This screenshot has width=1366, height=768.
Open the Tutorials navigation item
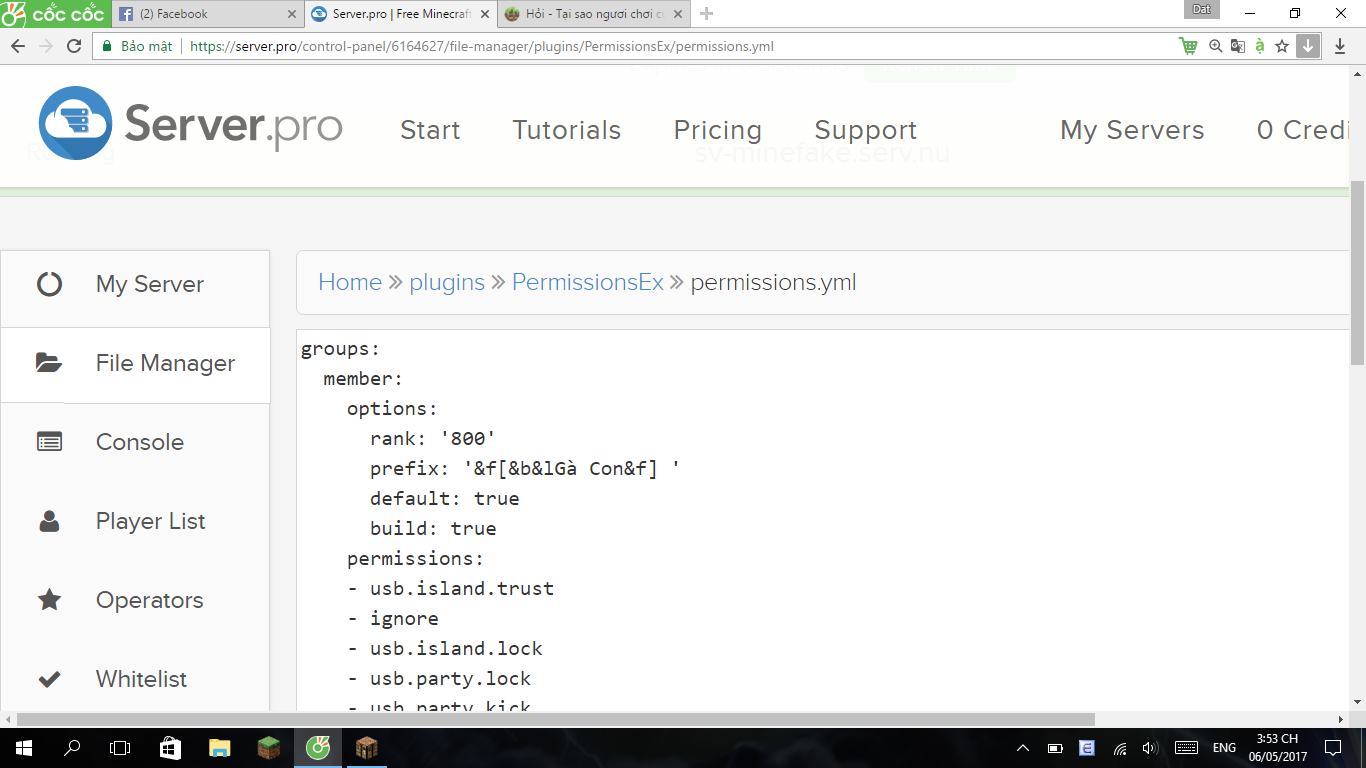point(567,130)
